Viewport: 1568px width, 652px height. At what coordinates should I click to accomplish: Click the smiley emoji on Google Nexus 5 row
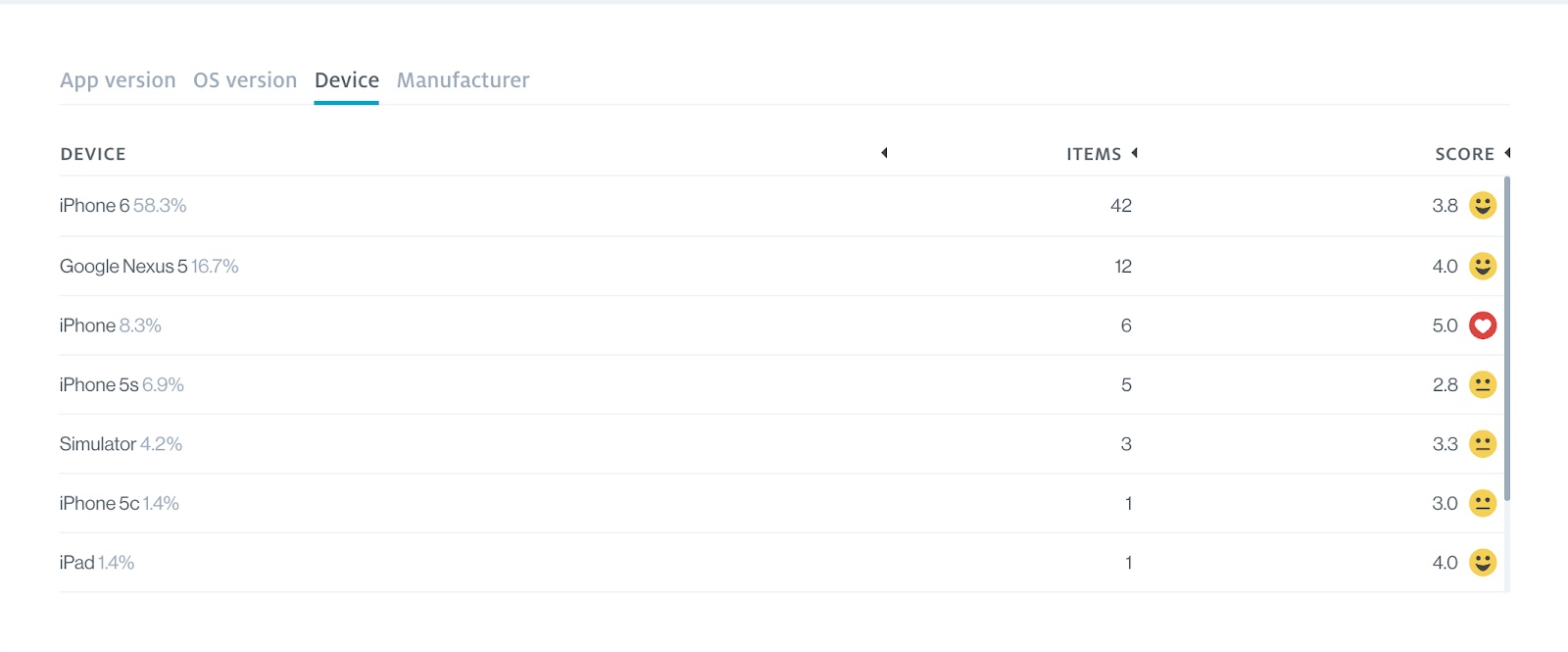[1483, 266]
